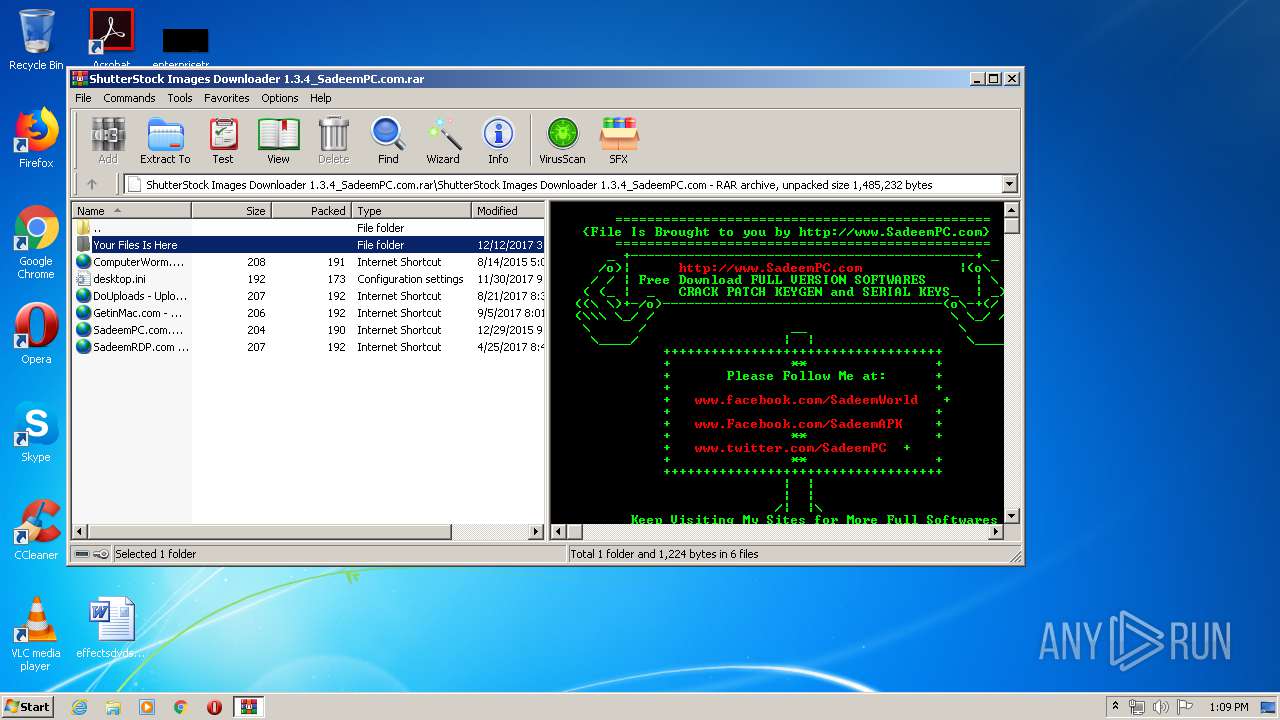
Task: Select the SadeemRDP.com shortcut file
Action: (309, 347)
